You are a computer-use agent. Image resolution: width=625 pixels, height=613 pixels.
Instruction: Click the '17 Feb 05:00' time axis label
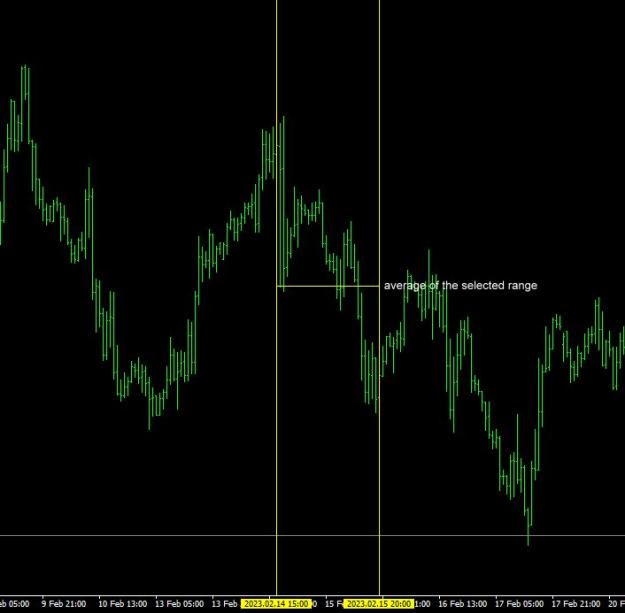click(519, 604)
